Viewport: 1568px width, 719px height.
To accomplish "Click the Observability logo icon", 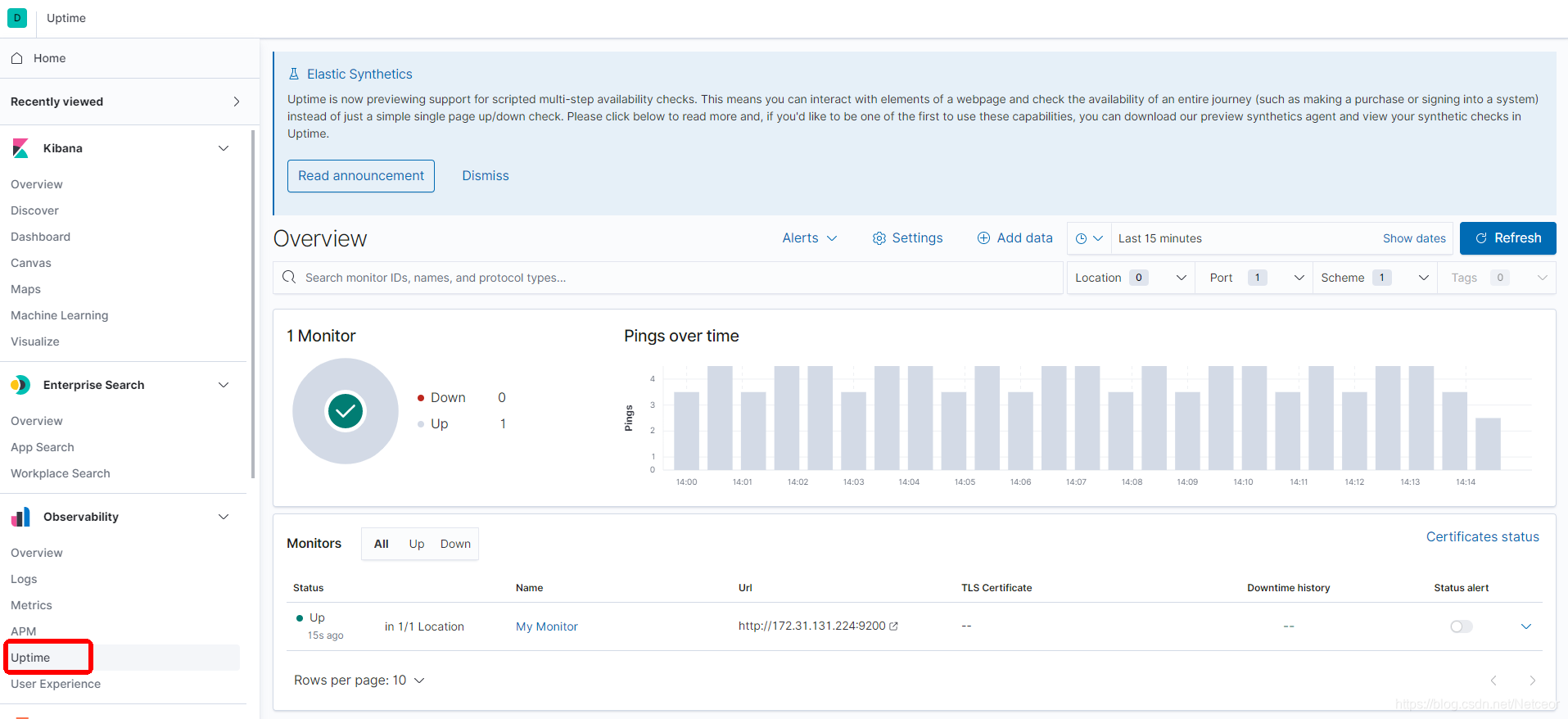I will click(x=20, y=517).
